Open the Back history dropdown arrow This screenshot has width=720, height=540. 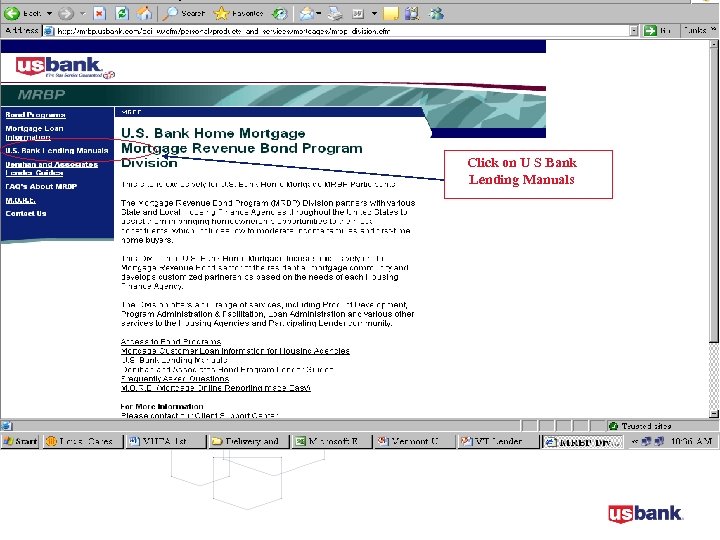click(x=49, y=13)
